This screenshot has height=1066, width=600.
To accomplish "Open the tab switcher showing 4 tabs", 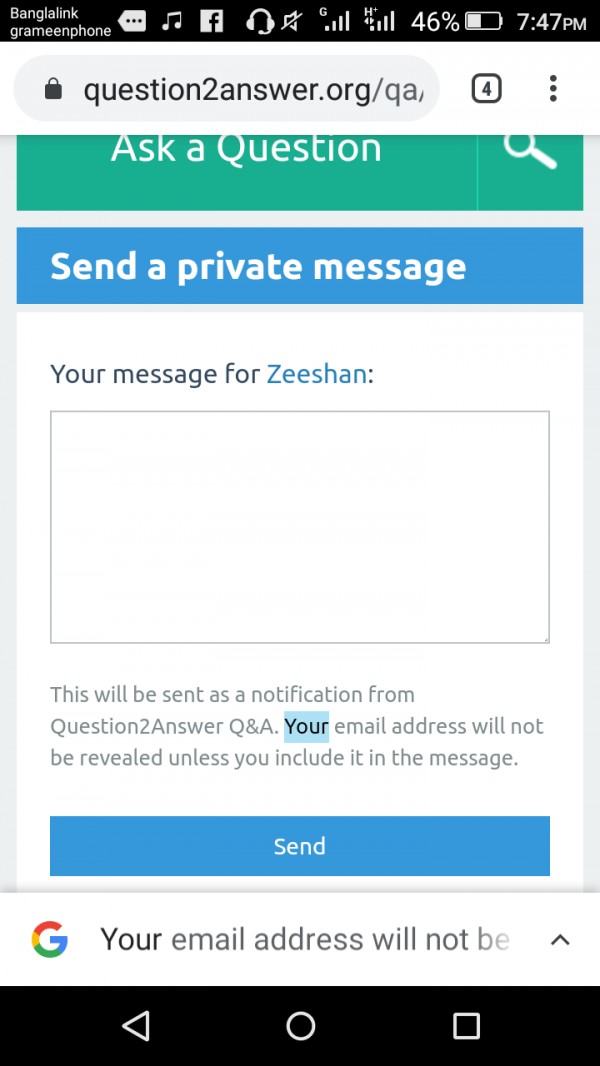I will [486, 89].
